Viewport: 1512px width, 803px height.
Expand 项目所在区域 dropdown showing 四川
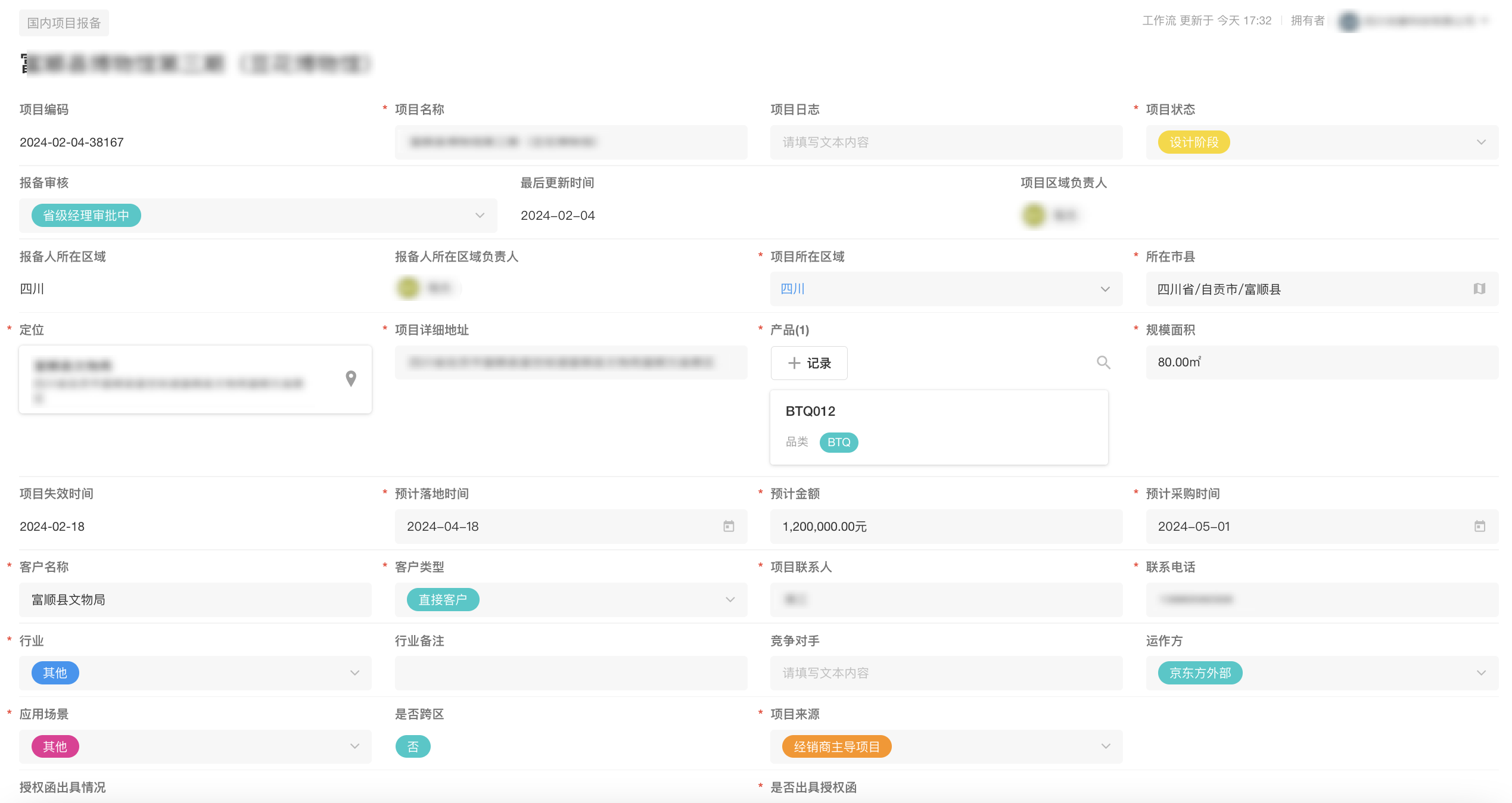[1105, 289]
